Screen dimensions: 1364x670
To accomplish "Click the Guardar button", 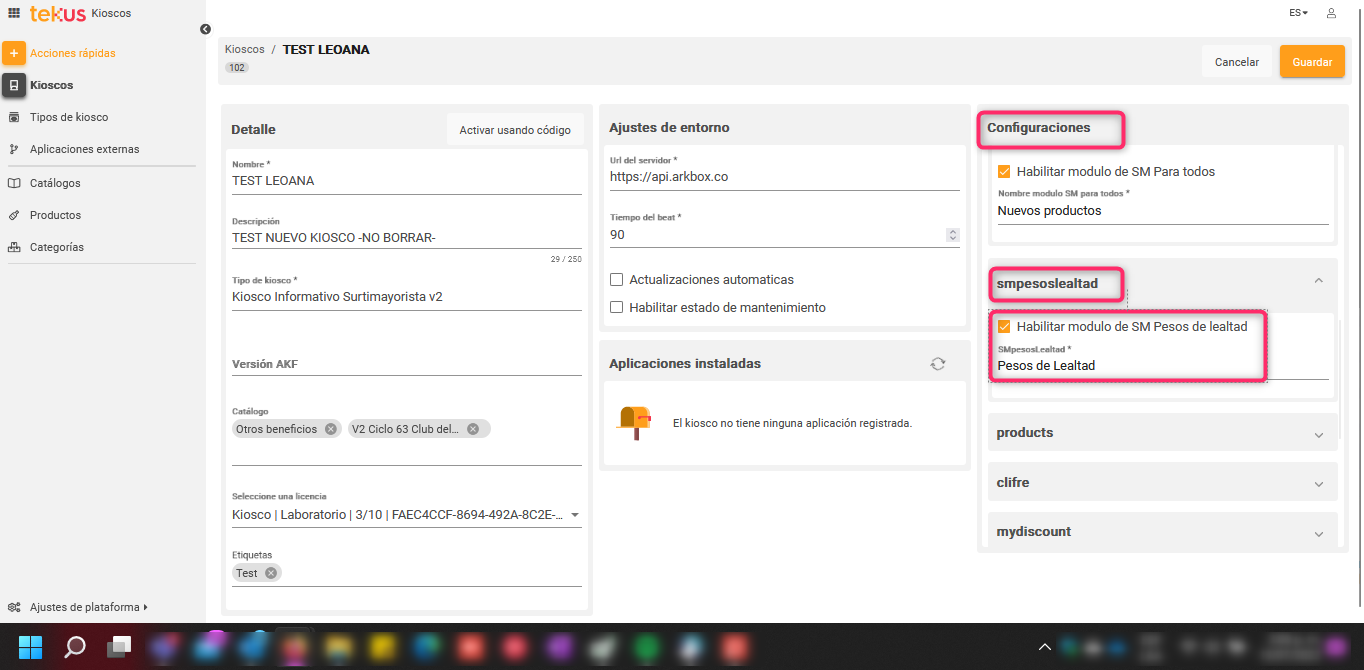I will 1311,62.
